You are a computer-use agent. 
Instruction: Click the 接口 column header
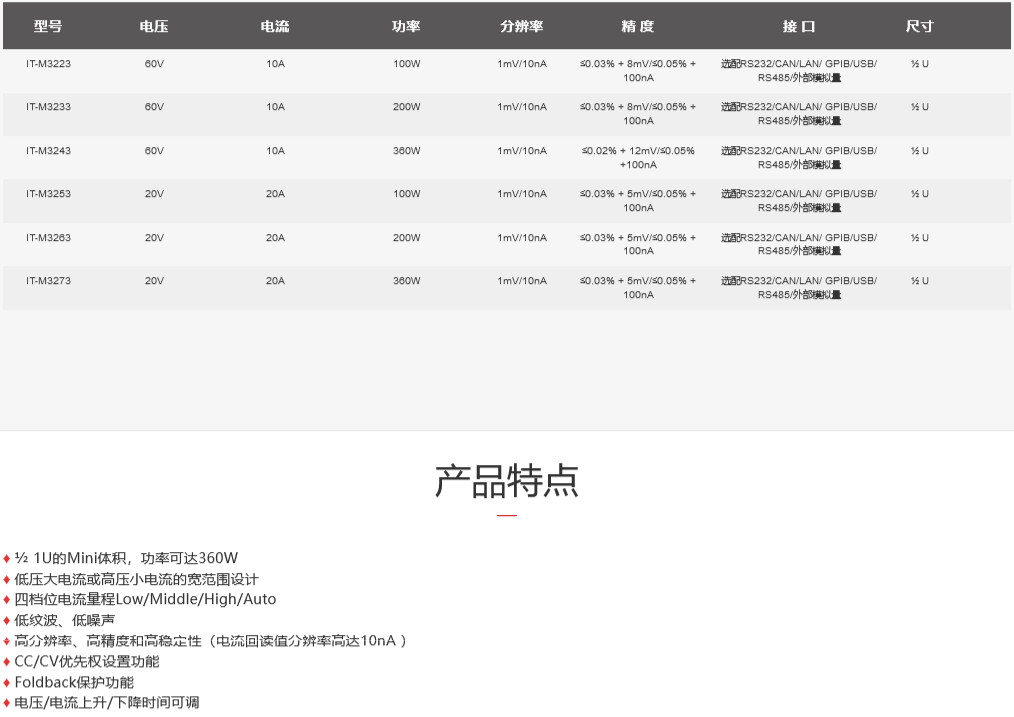point(798,27)
